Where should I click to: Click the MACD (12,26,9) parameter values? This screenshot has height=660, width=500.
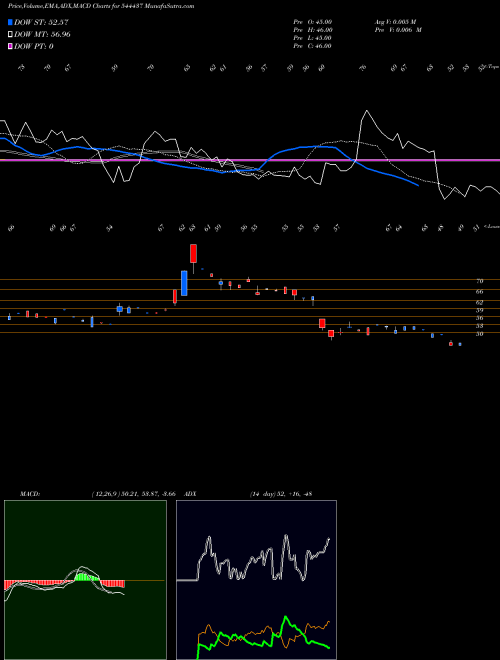click(x=133, y=494)
